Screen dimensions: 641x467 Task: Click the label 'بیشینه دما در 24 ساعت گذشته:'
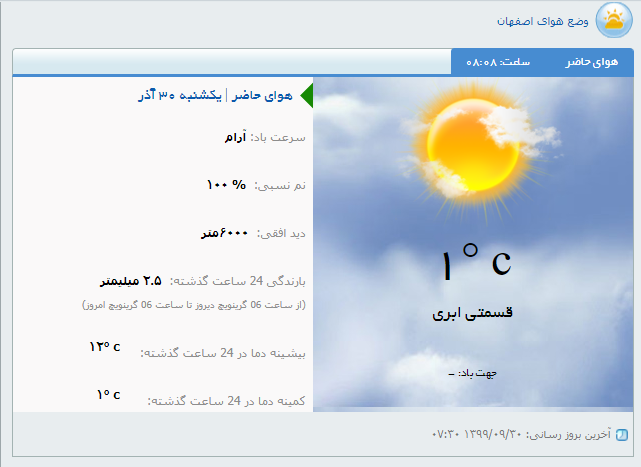(x=223, y=353)
